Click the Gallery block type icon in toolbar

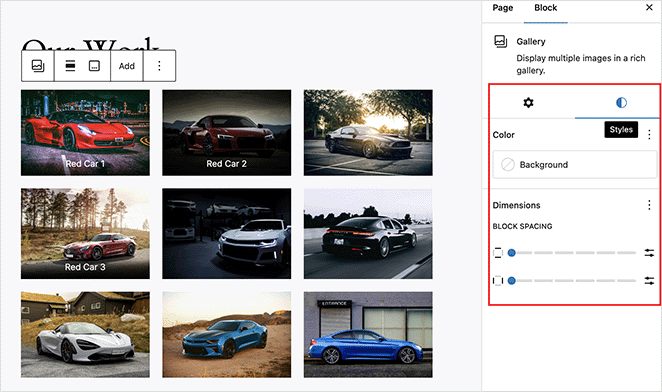[38, 66]
